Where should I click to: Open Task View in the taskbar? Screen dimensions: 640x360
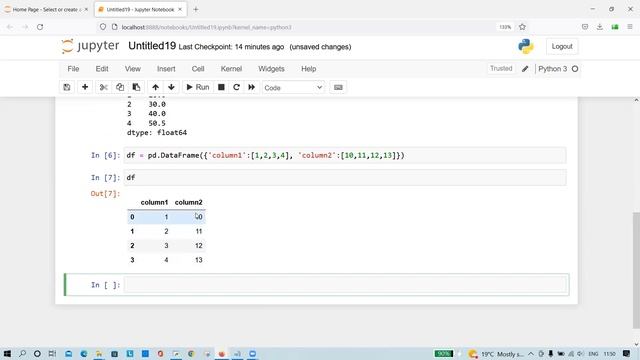pos(52,353)
